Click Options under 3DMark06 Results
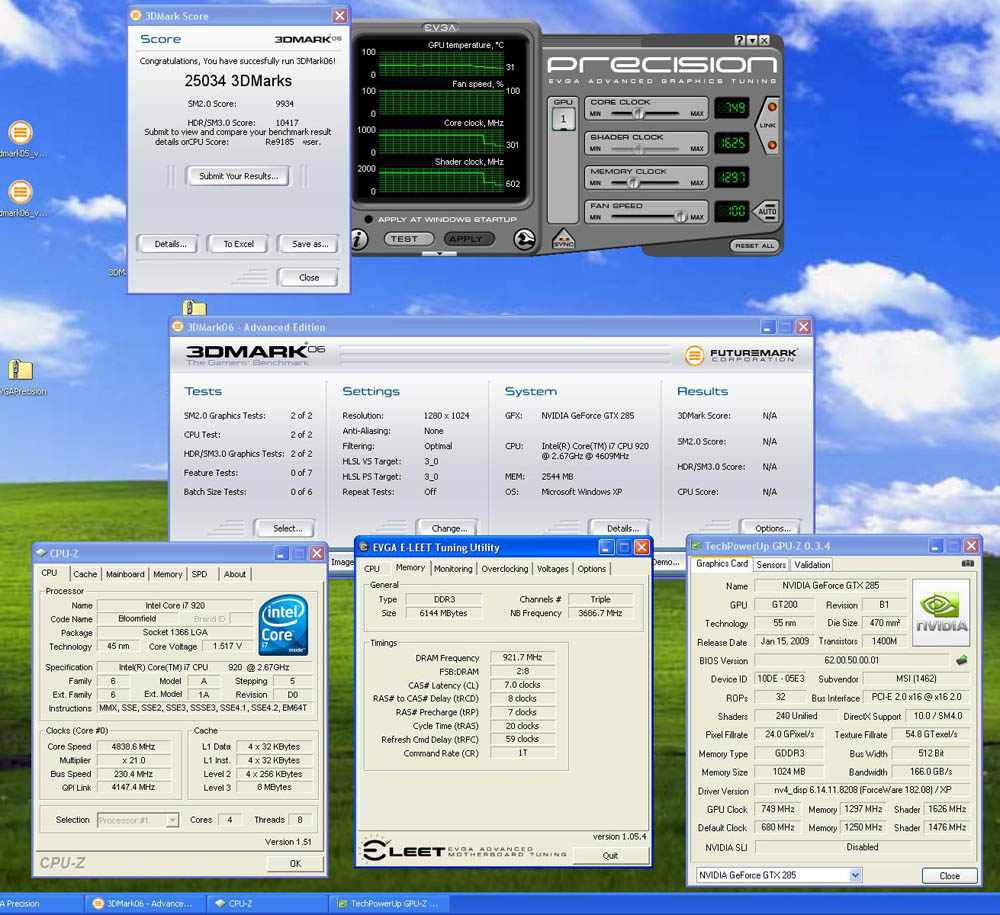 (772, 528)
